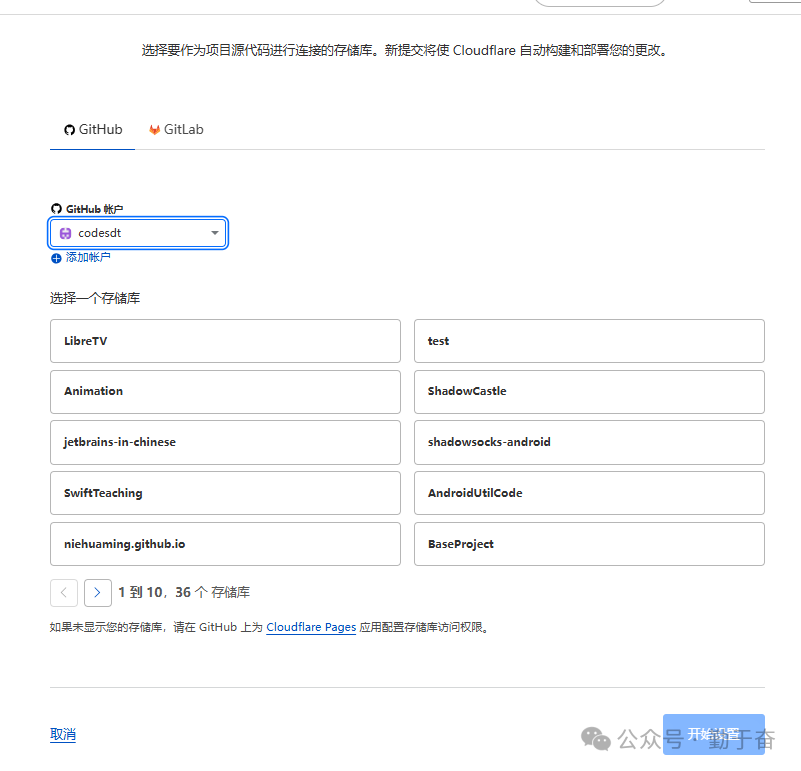Viewport: 801px width, 771px height.
Task: Open the GitHub account dropdown
Action: click(137, 232)
